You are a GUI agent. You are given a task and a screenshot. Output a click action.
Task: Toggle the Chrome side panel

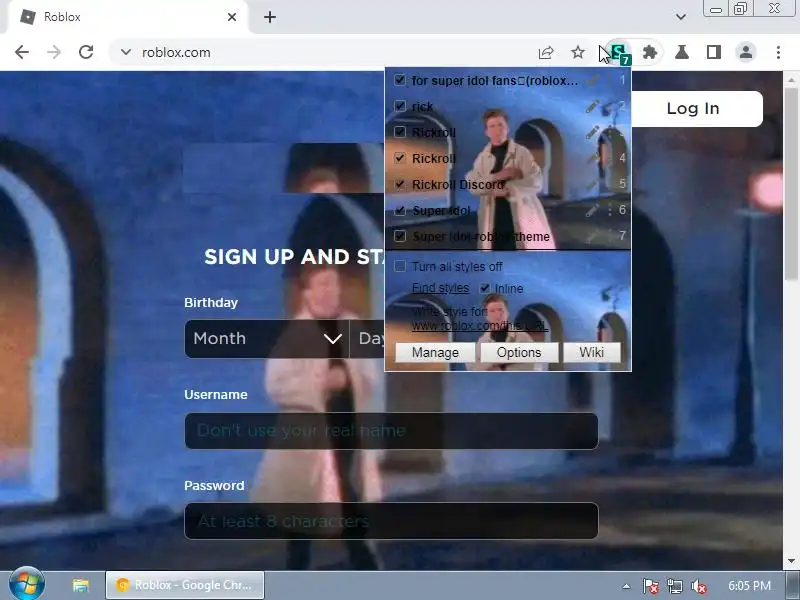(714, 52)
